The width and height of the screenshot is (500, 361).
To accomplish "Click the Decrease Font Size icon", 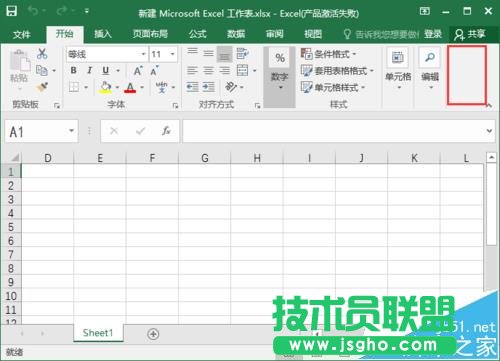I will pyautogui.click(x=154, y=71).
